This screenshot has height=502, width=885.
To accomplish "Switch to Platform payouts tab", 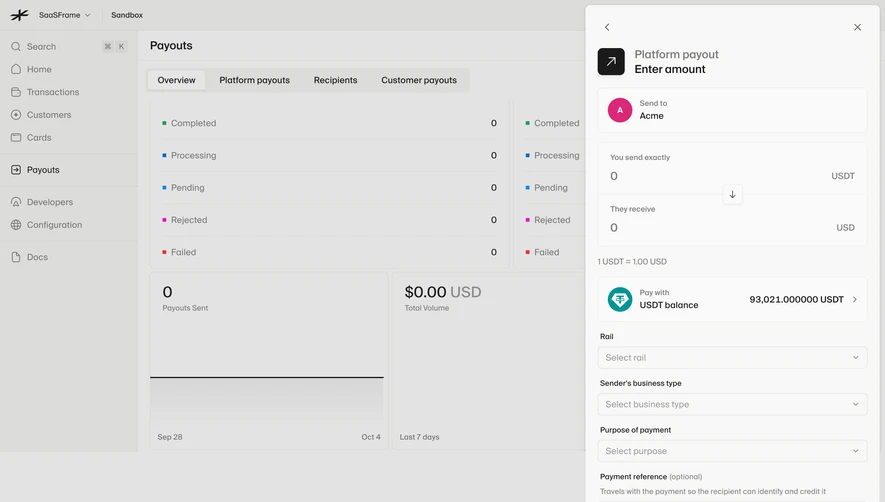I will click(255, 80).
